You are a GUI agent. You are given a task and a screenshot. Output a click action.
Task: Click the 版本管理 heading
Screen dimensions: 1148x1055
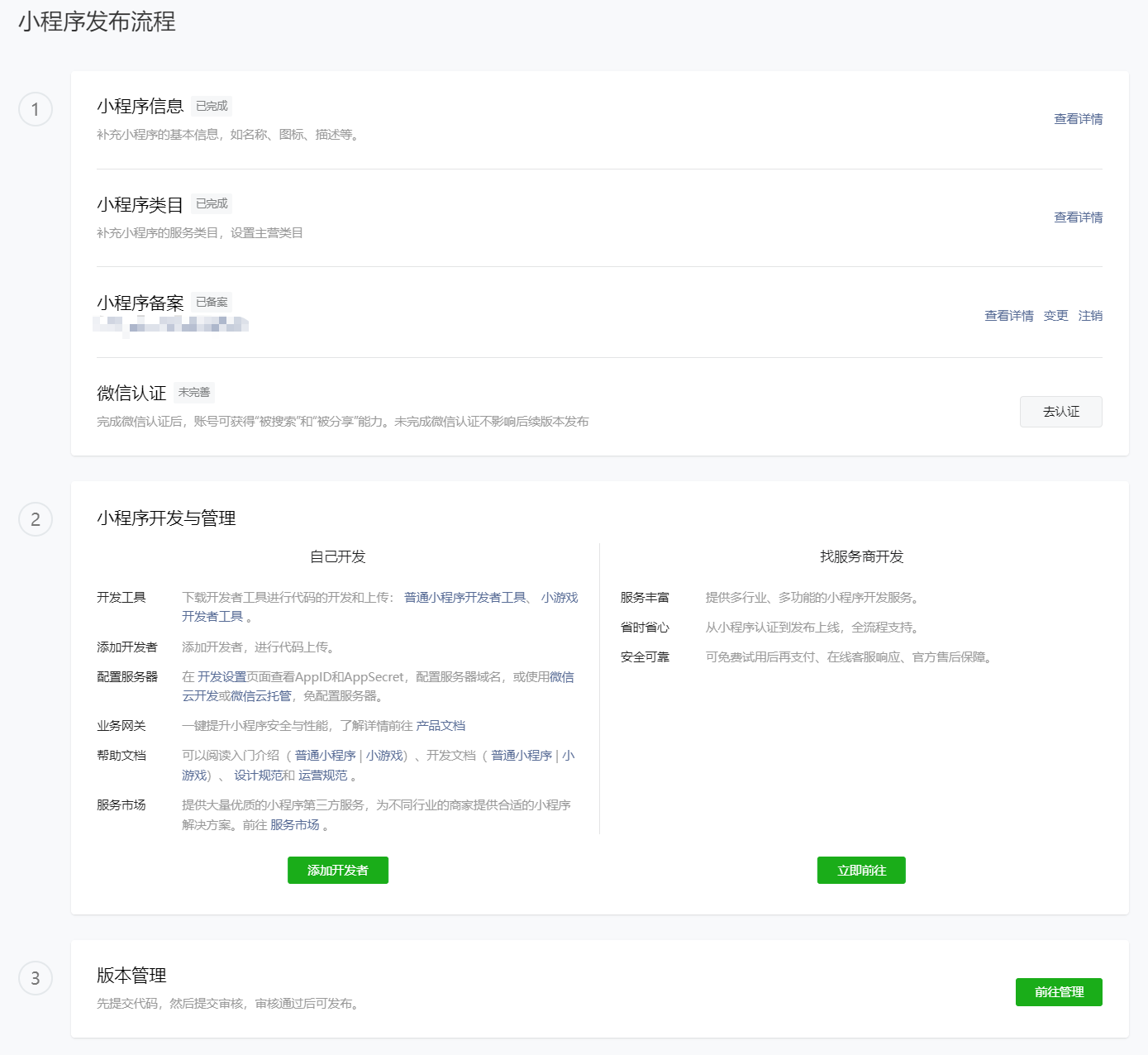pyautogui.click(x=131, y=975)
